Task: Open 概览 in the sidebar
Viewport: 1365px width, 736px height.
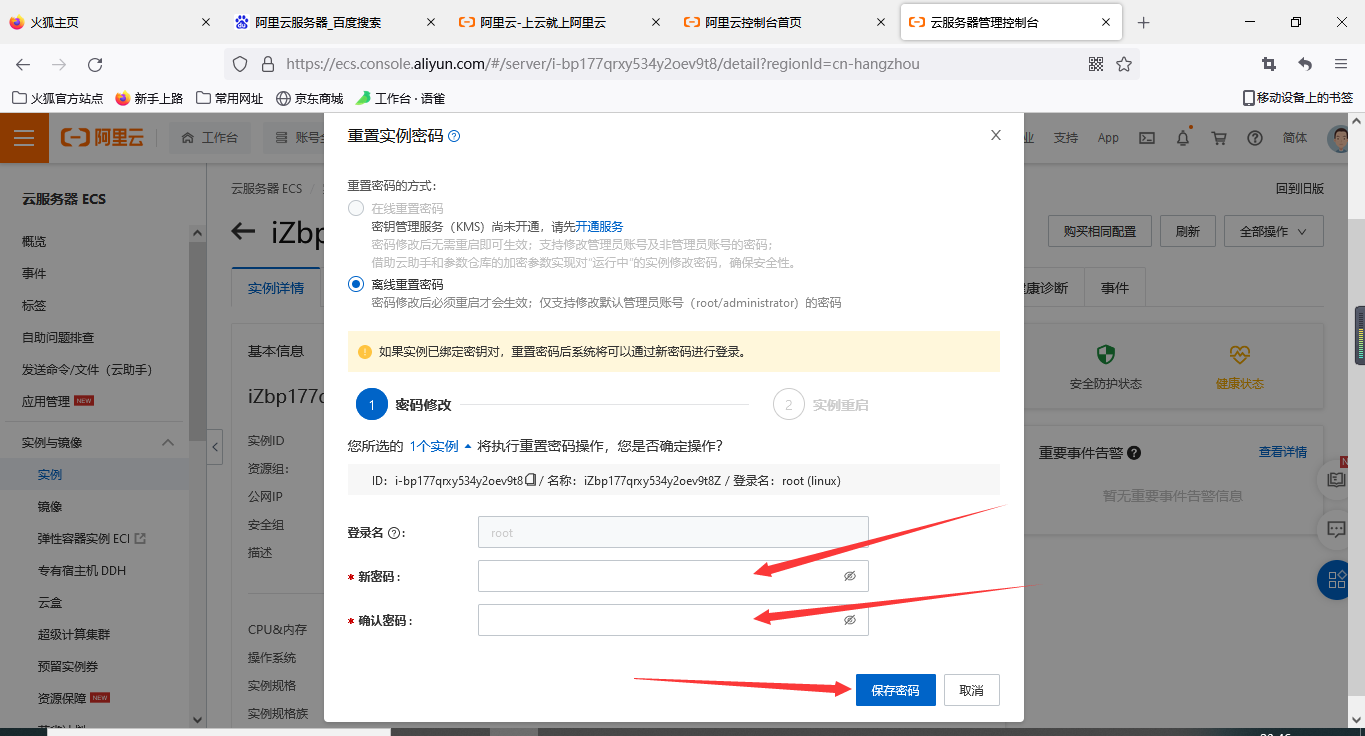Action: point(34,241)
